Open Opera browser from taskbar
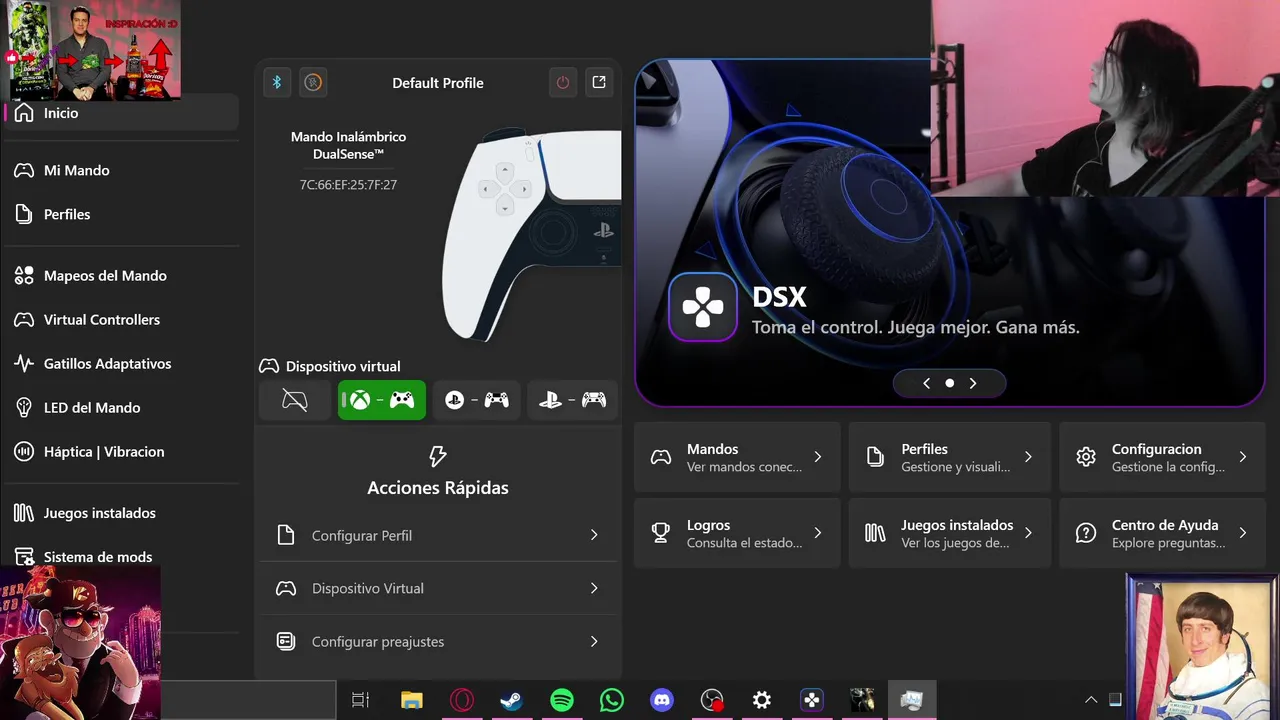 coord(462,700)
